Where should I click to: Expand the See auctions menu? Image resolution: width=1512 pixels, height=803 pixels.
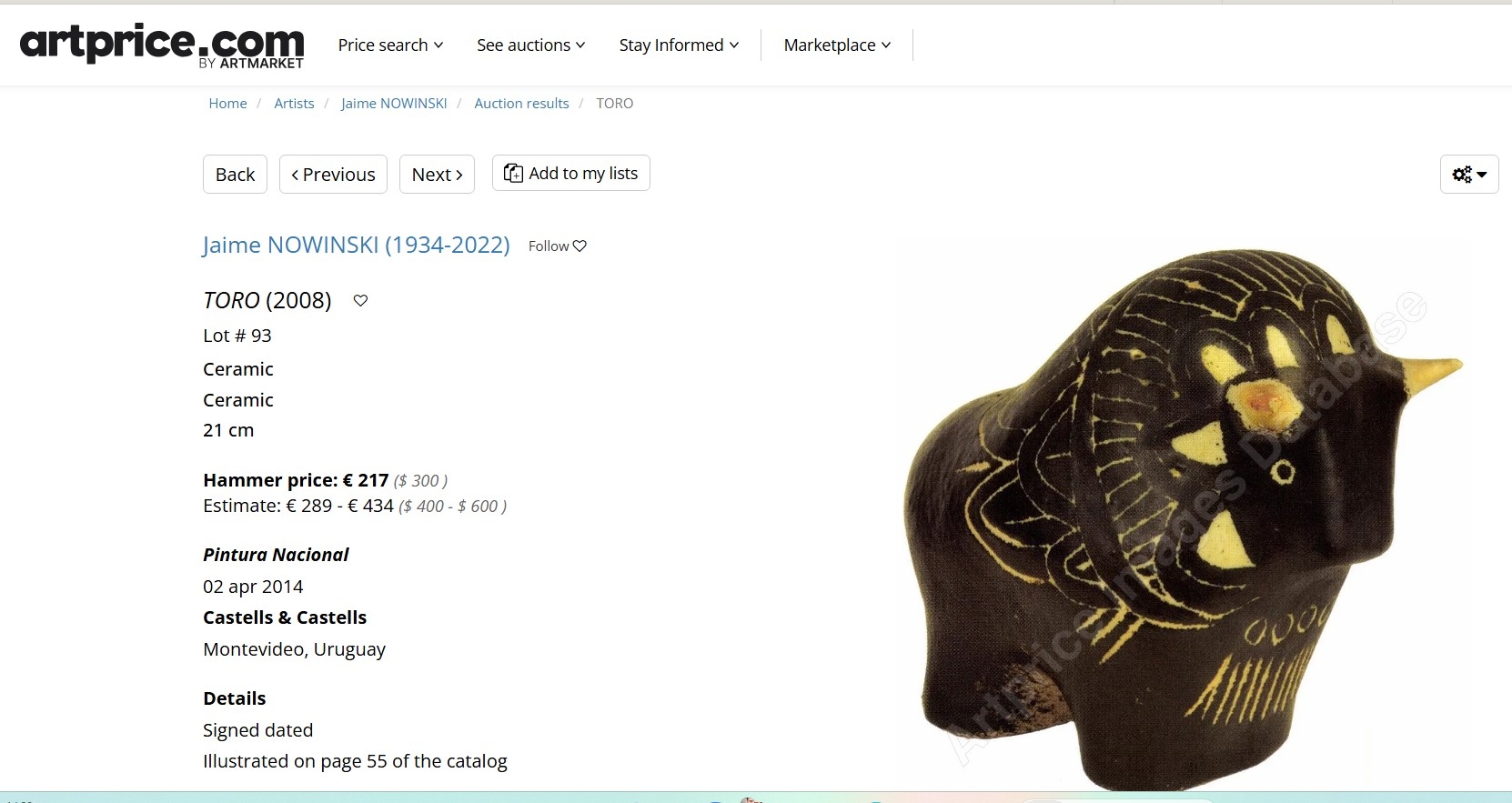click(531, 45)
